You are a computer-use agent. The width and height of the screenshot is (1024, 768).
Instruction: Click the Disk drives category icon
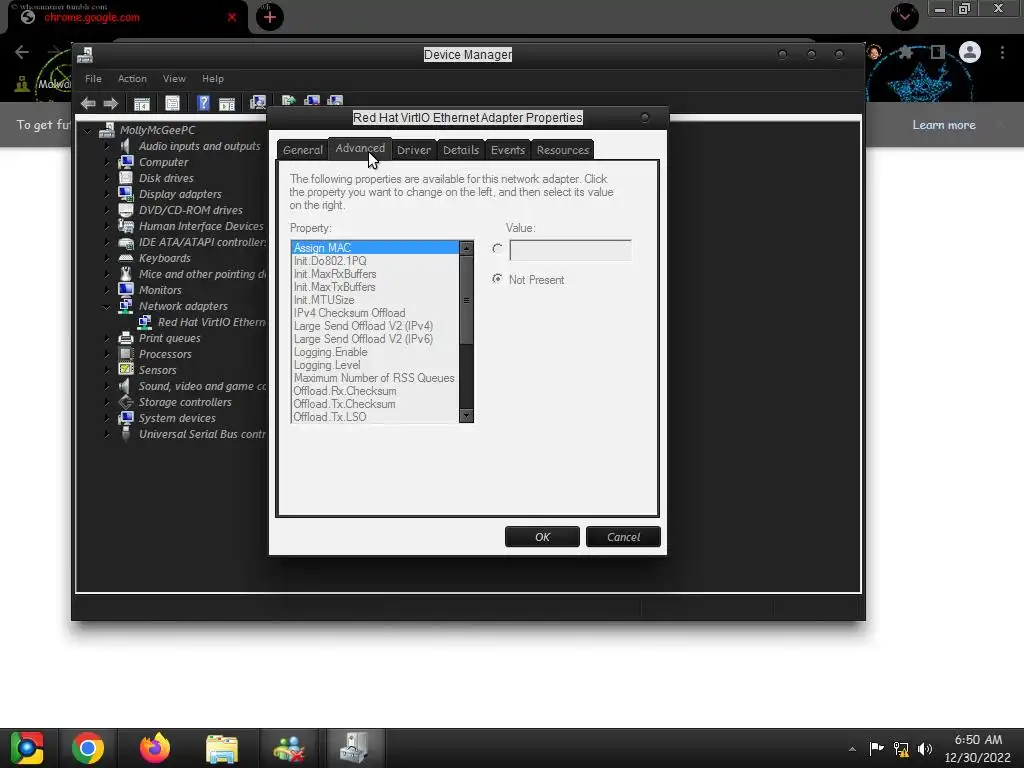click(125, 178)
